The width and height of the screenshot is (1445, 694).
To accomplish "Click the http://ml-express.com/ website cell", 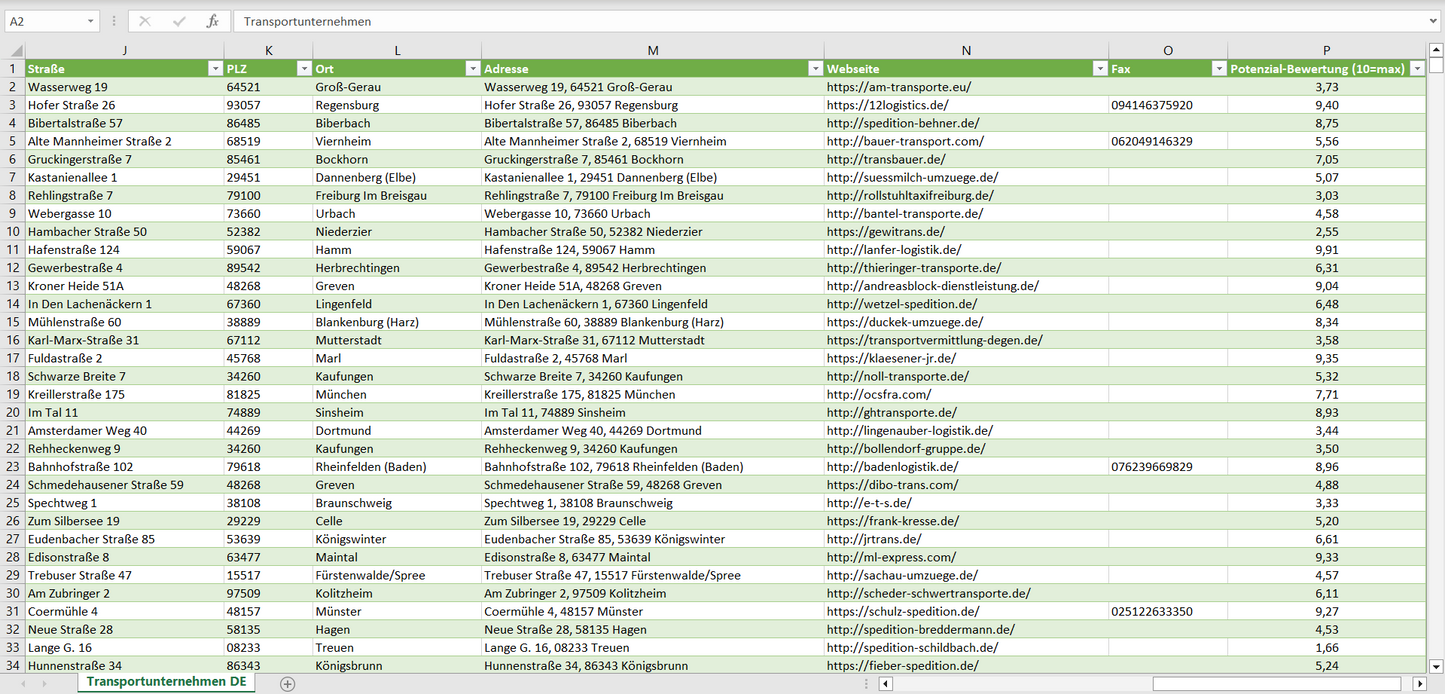I will point(891,557).
